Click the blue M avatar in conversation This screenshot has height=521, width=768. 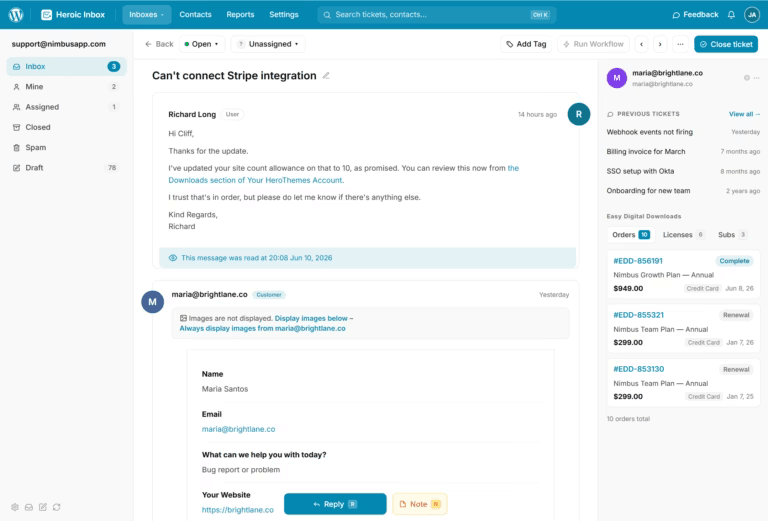(152, 302)
